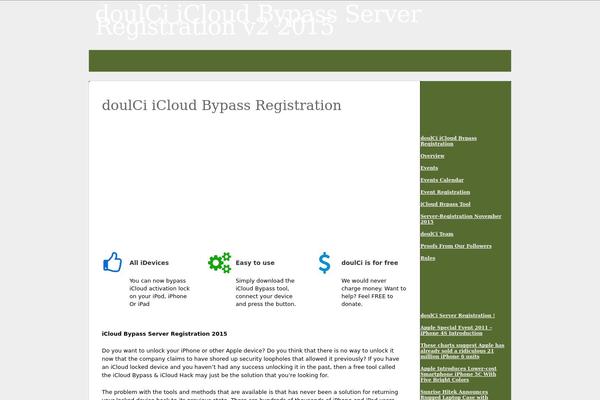Click the green gears icon
The image size is (600, 400).
(220, 263)
